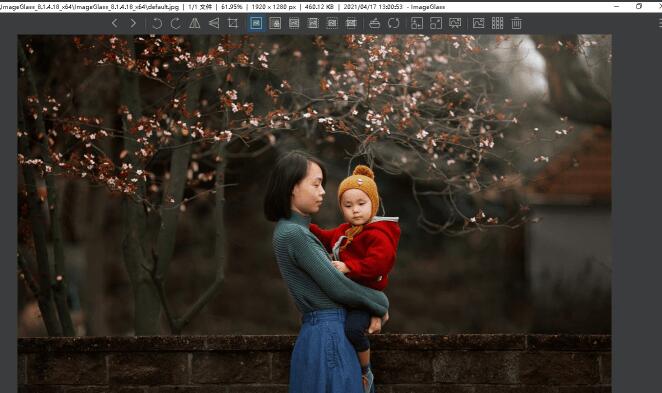Enable Lock zoom ratio mode
This screenshot has width=662, height=393.
click(275, 23)
